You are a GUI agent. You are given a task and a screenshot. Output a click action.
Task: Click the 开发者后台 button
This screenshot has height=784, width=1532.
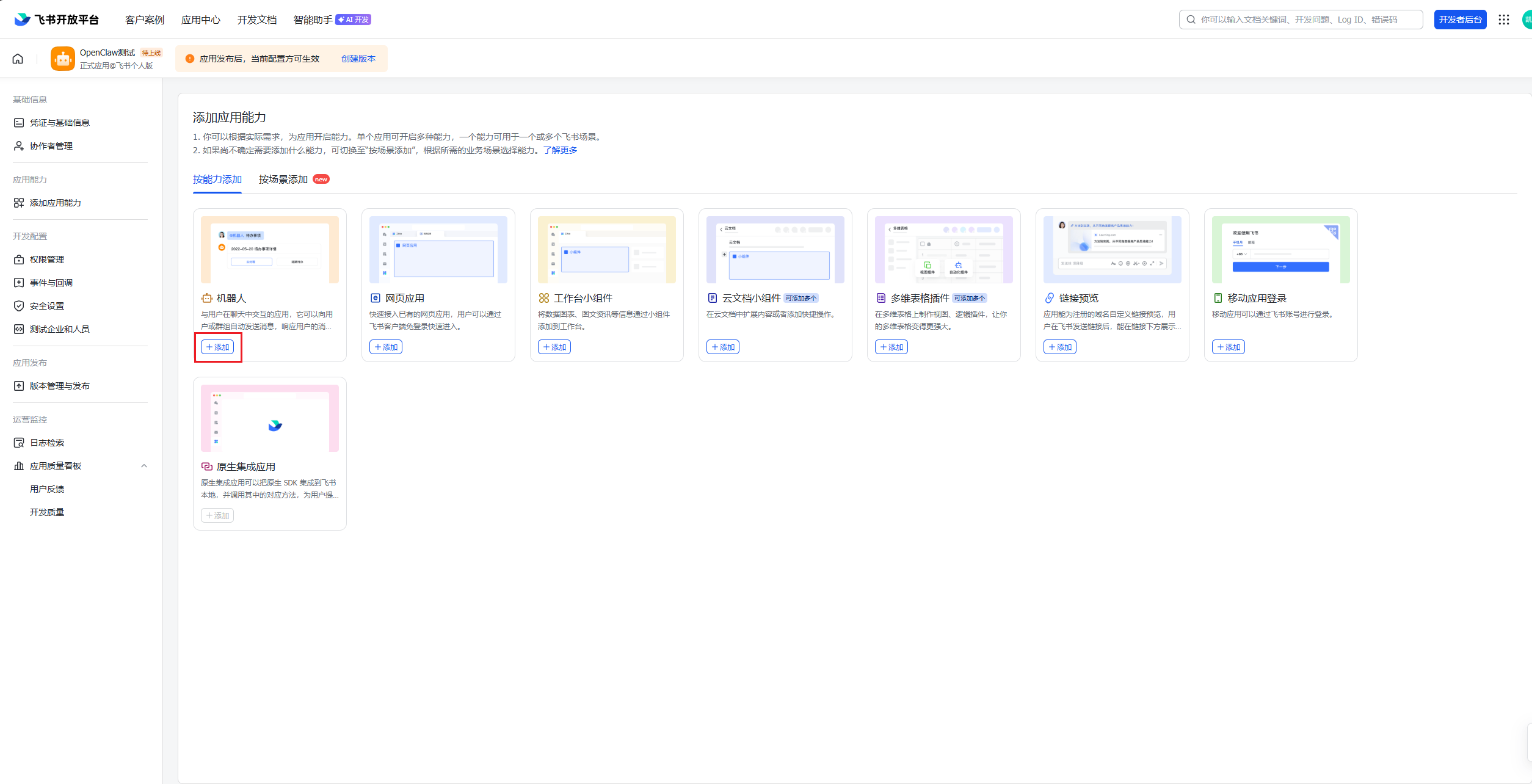pos(1460,20)
